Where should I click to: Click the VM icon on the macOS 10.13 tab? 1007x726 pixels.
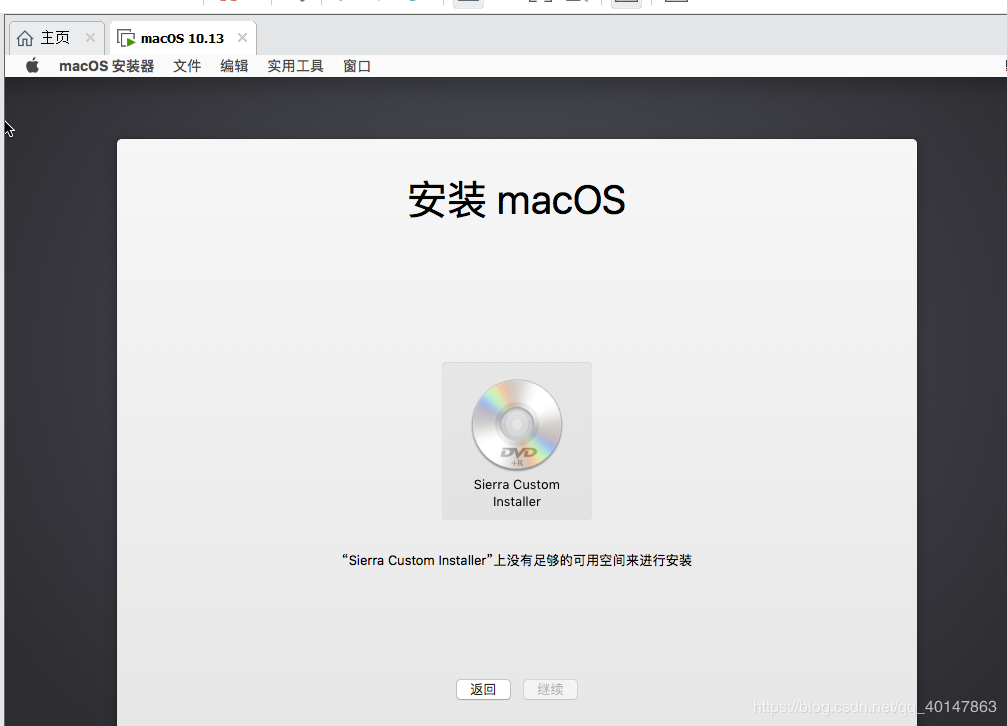pyautogui.click(x=126, y=38)
